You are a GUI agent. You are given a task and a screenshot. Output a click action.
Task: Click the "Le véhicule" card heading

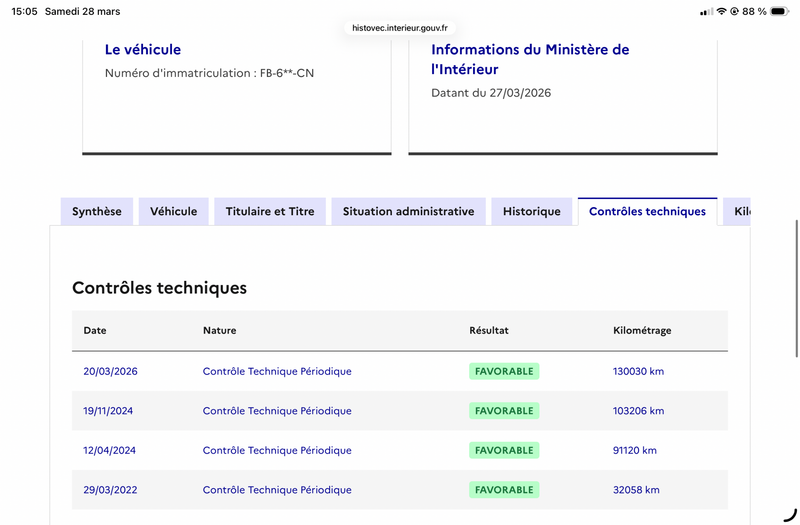point(143,49)
